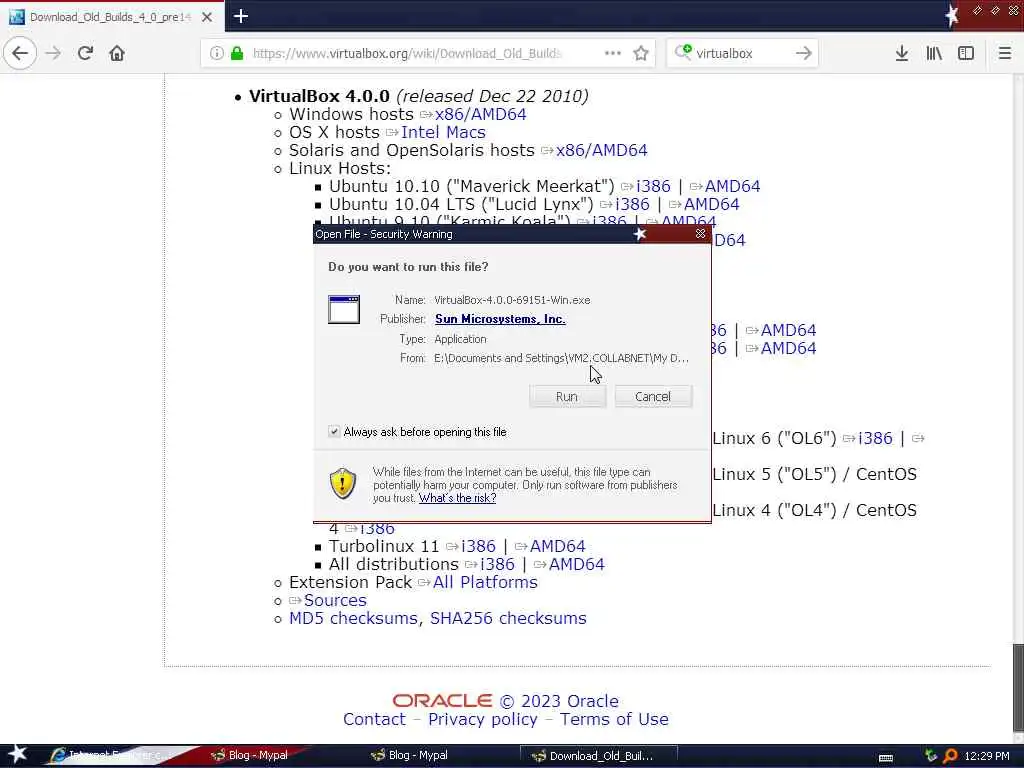
Task: Click the magnifier tray icon near the clock
Action: tap(951, 756)
